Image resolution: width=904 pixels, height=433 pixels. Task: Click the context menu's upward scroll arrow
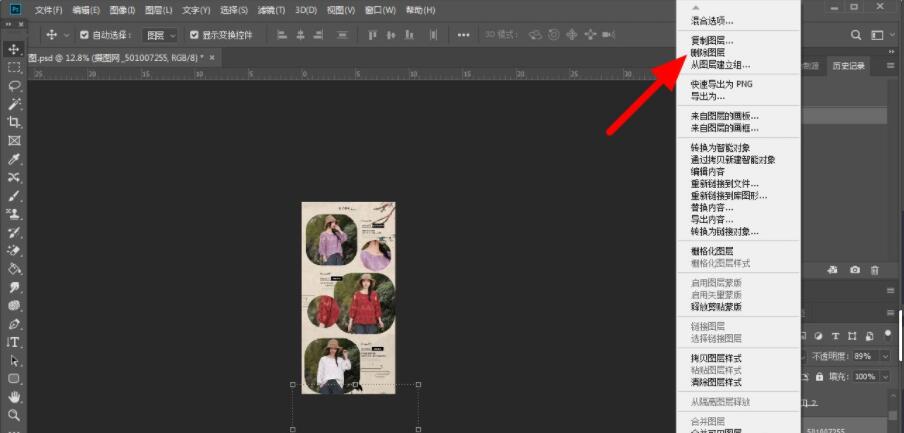(695, 7)
